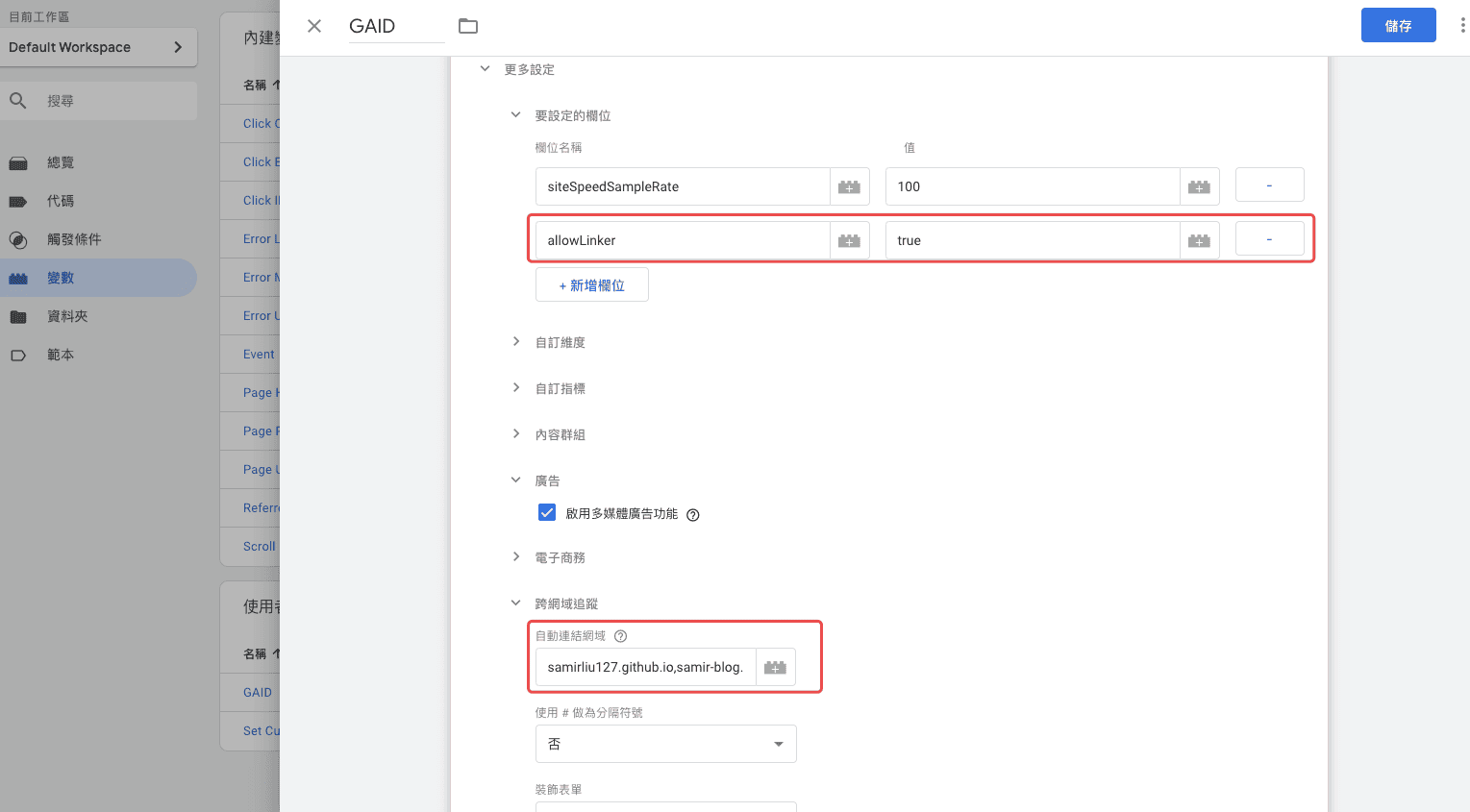
Task: Click the 儲存 save button
Action: pyautogui.click(x=1398, y=26)
